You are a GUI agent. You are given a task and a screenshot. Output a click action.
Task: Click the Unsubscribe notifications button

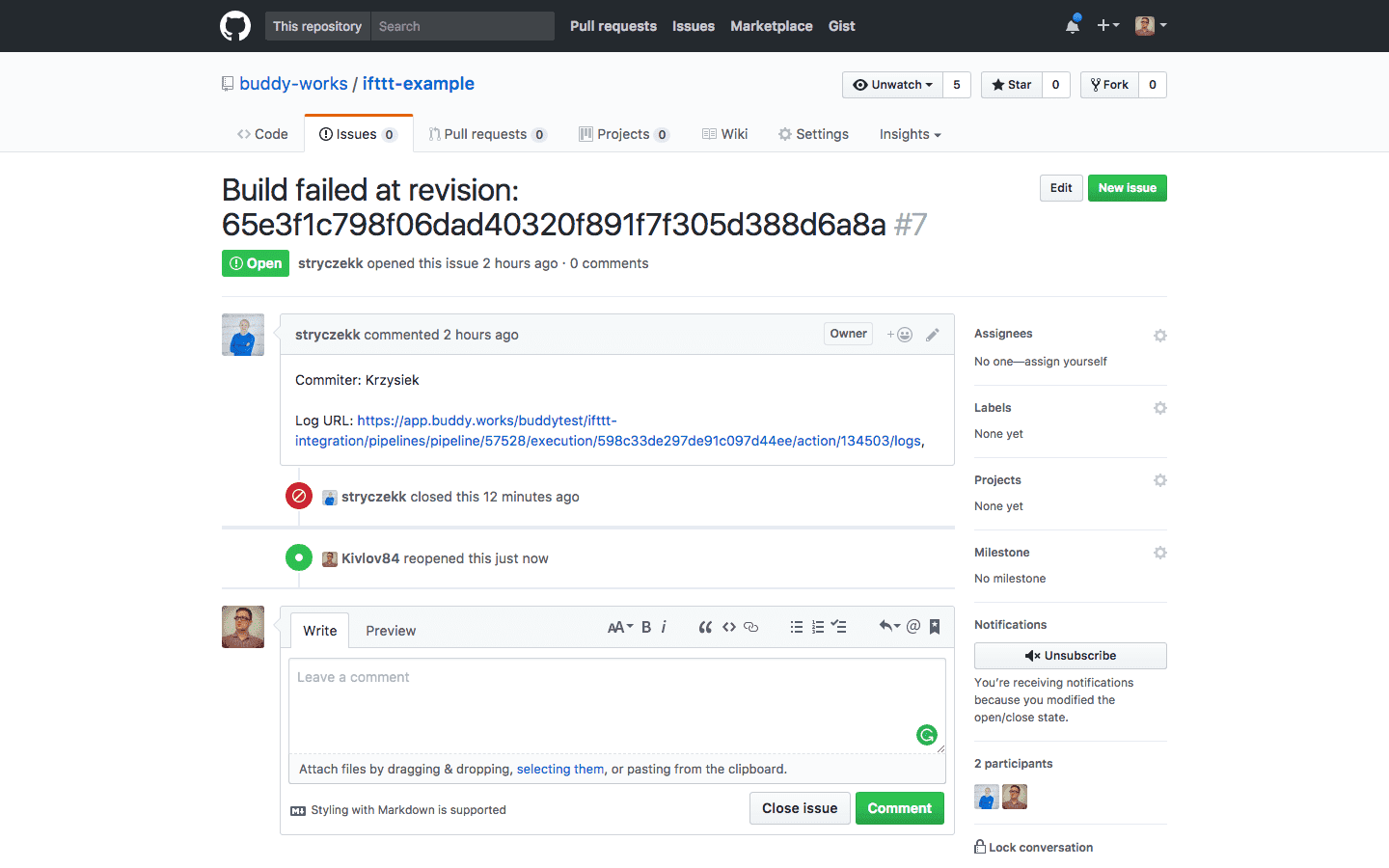click(x=1071, y=656)
